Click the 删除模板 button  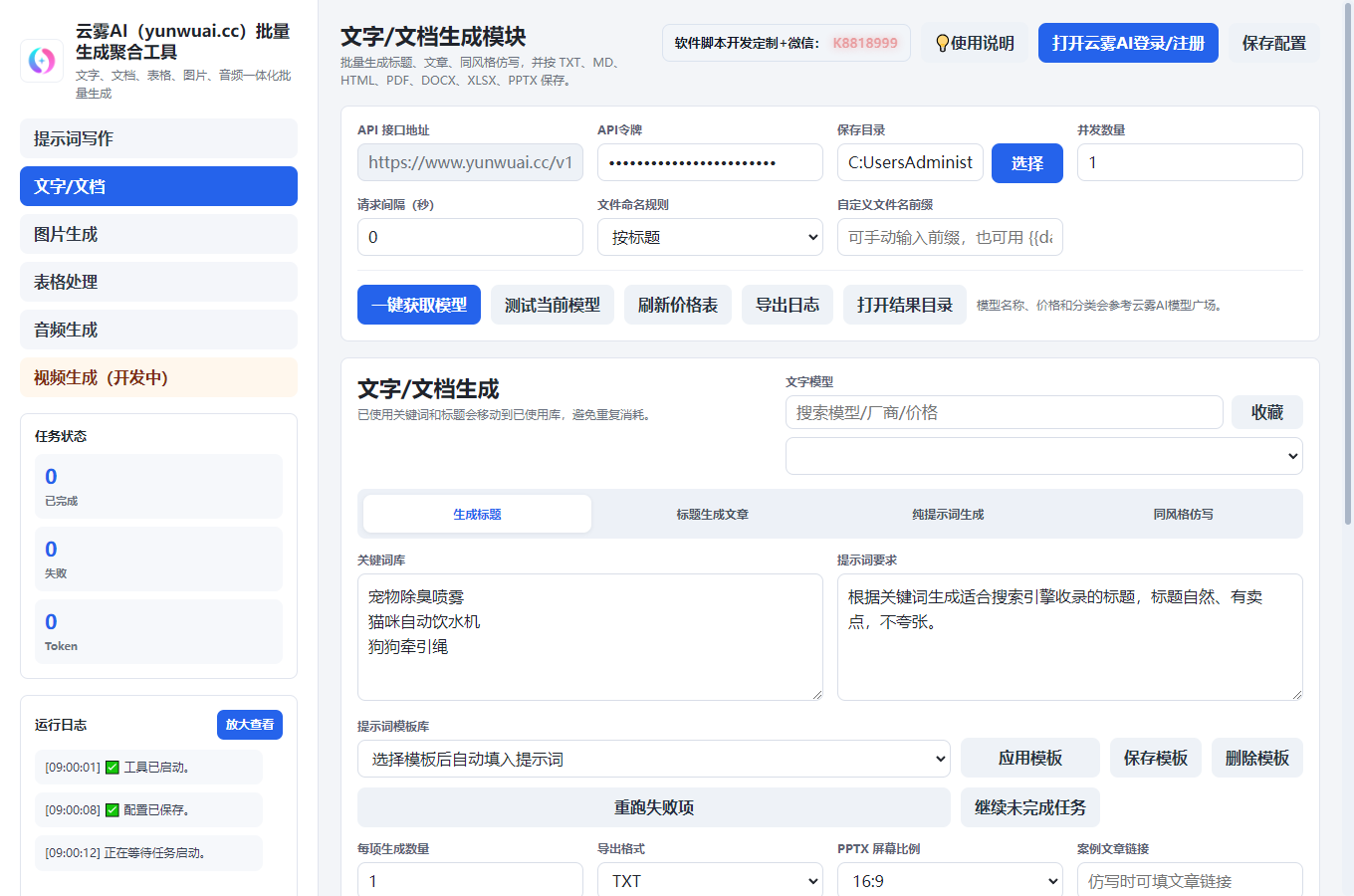pos(1257,758)
